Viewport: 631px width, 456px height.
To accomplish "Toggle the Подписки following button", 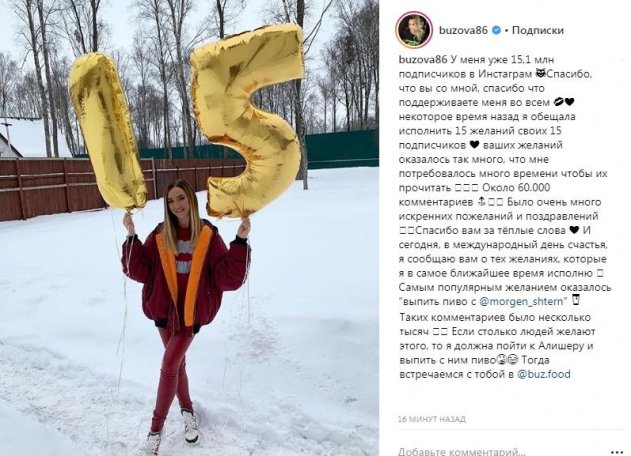I will pos(538,30).
